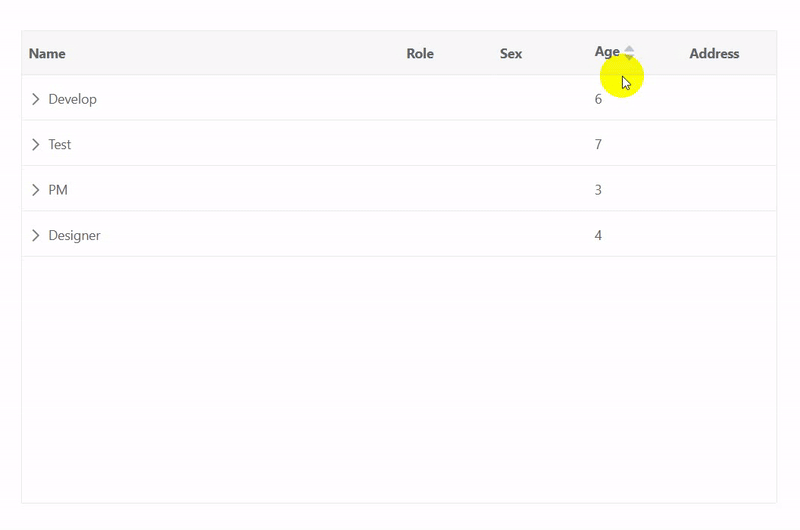Click the Age column header label

tap(607, 52)
